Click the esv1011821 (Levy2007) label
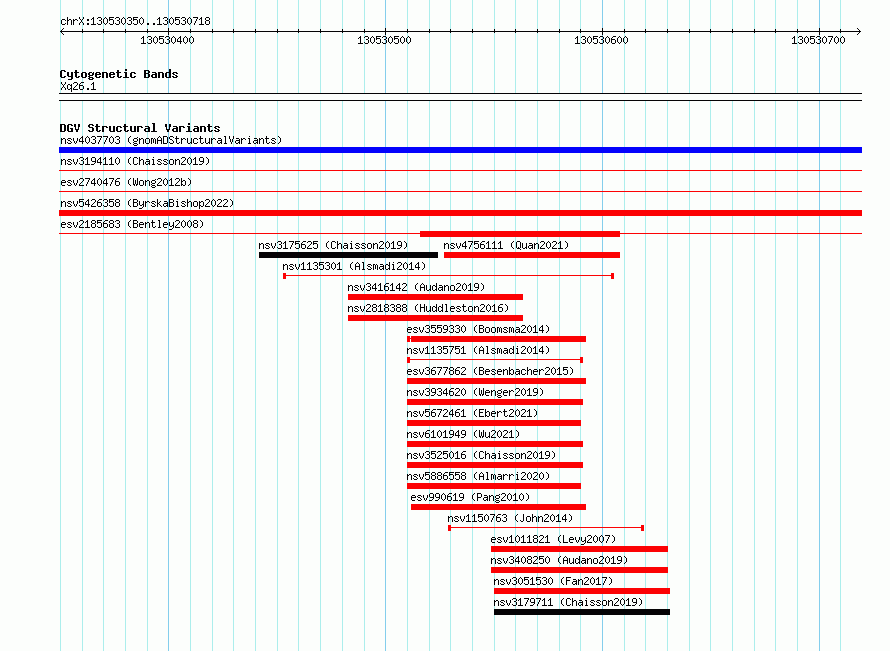 (x=553, y=539)
